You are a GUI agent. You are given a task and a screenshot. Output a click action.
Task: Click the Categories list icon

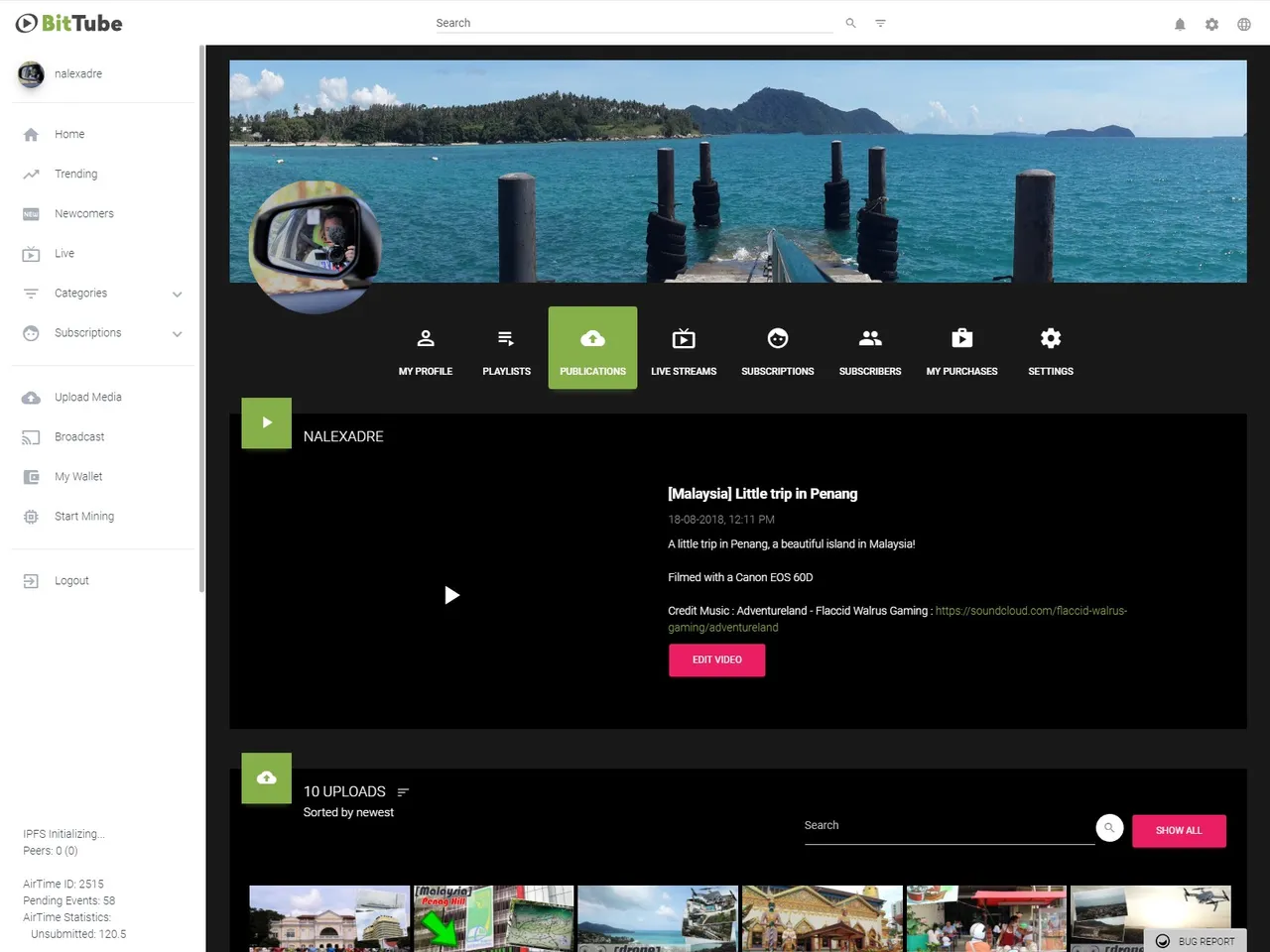(31, 294)
